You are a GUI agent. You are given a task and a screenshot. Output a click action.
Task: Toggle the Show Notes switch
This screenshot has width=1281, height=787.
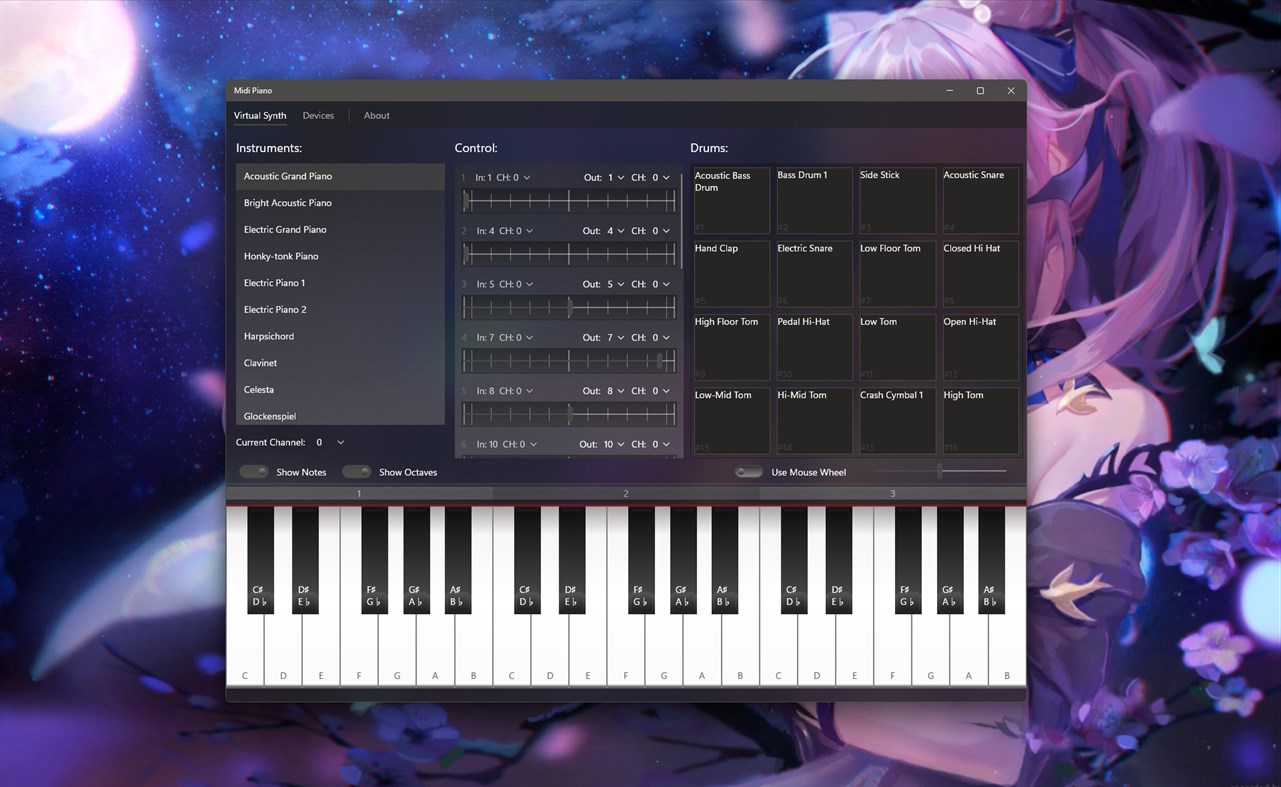pos(254,472)
